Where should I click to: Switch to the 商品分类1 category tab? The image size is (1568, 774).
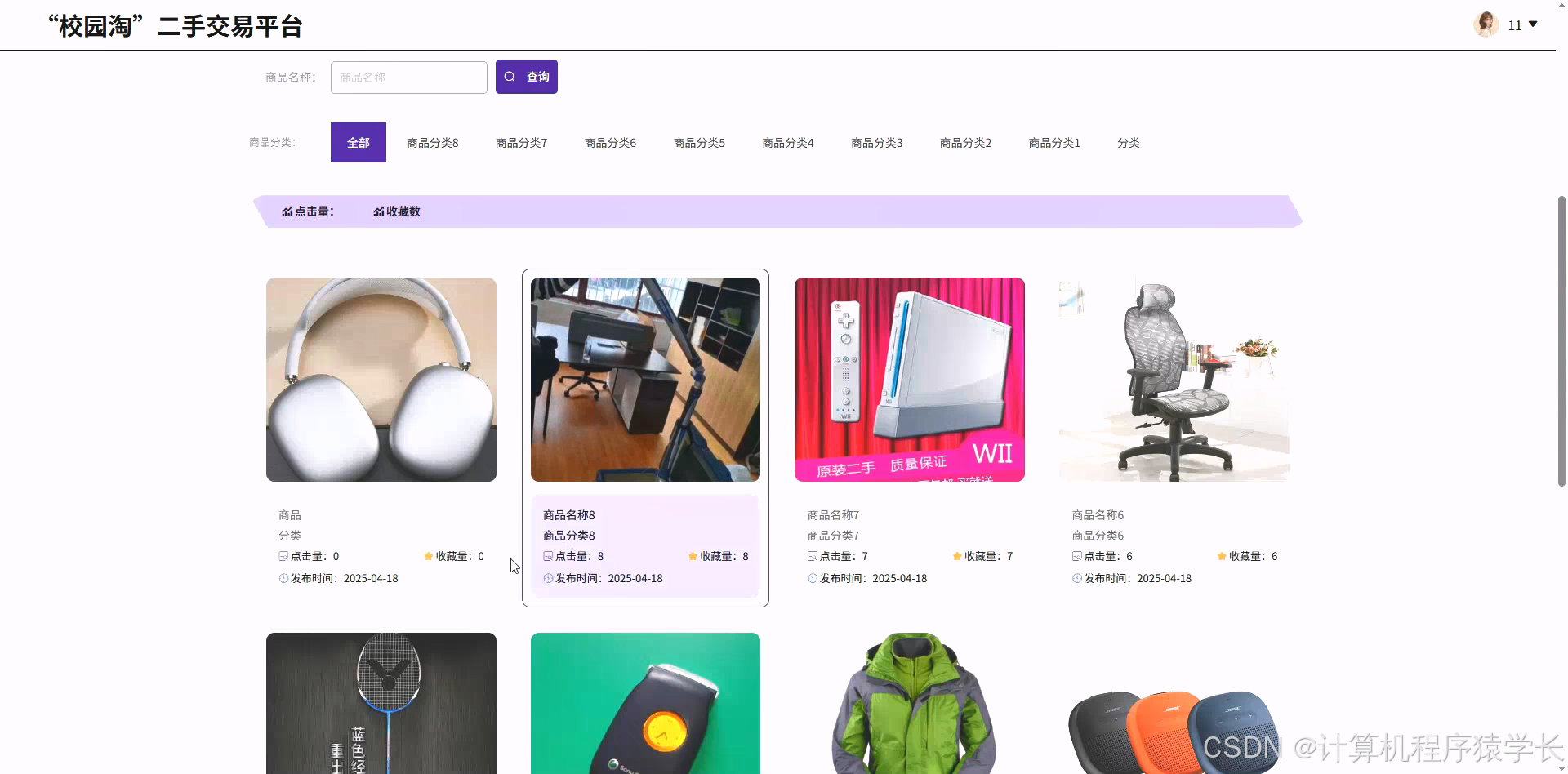point(1053,142)
